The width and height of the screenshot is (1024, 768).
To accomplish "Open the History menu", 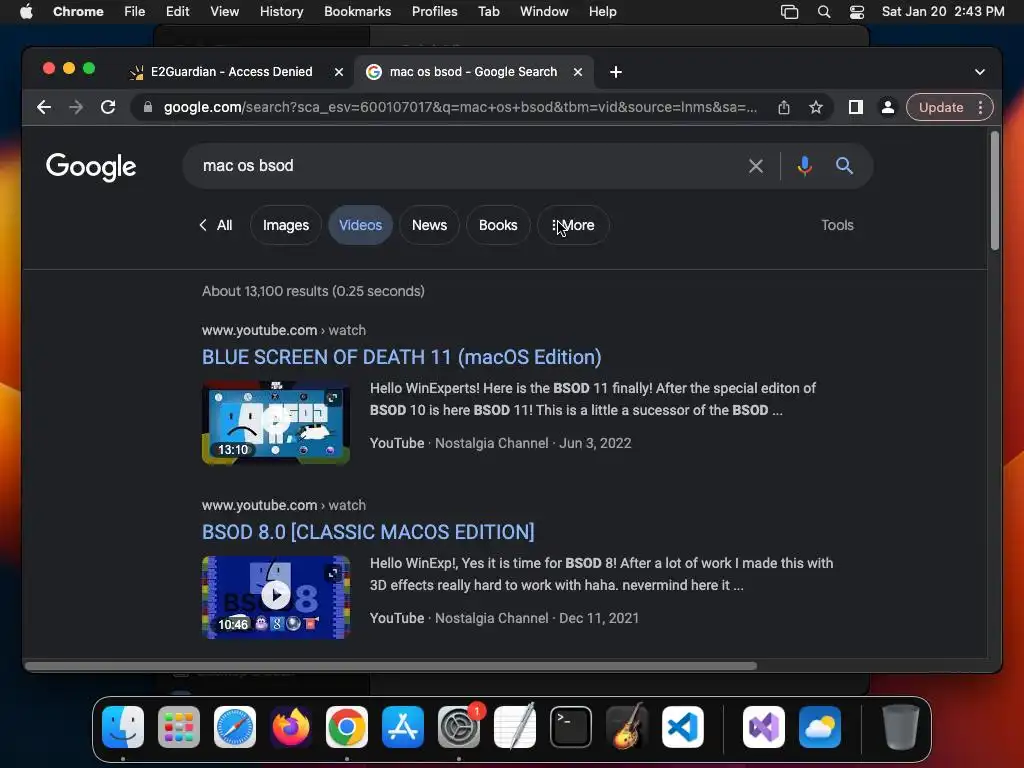I will point(281,12).
